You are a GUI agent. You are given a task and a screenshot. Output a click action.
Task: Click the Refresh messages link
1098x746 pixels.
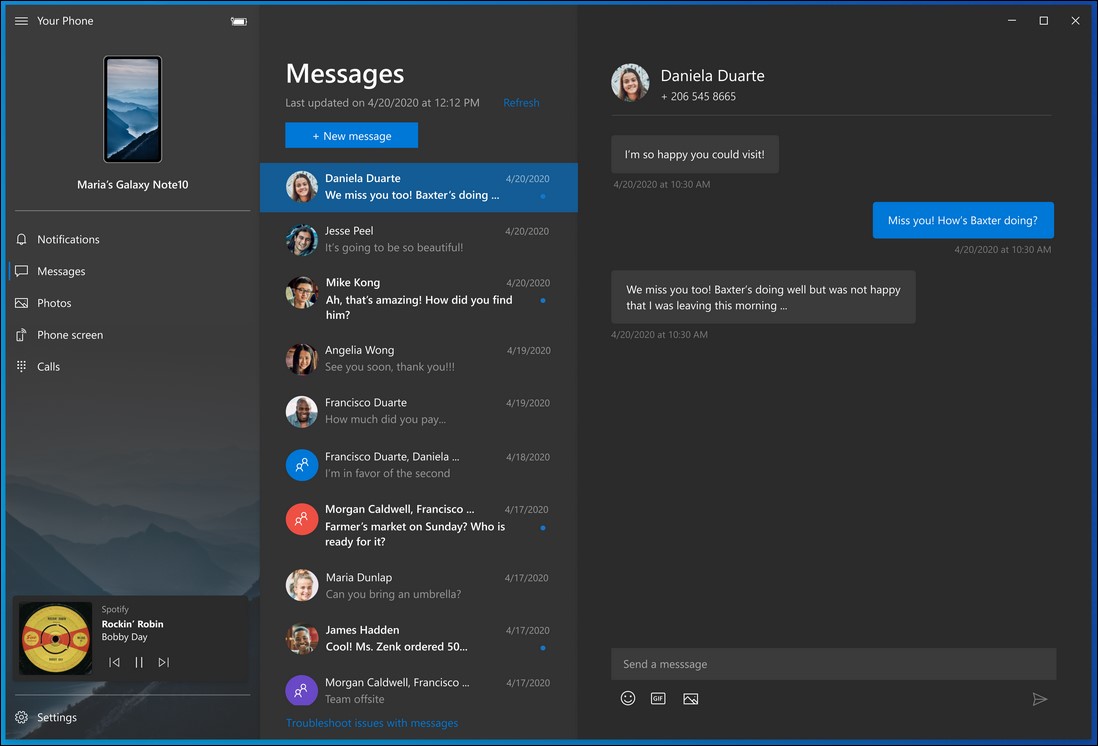[x=521, y=103]
